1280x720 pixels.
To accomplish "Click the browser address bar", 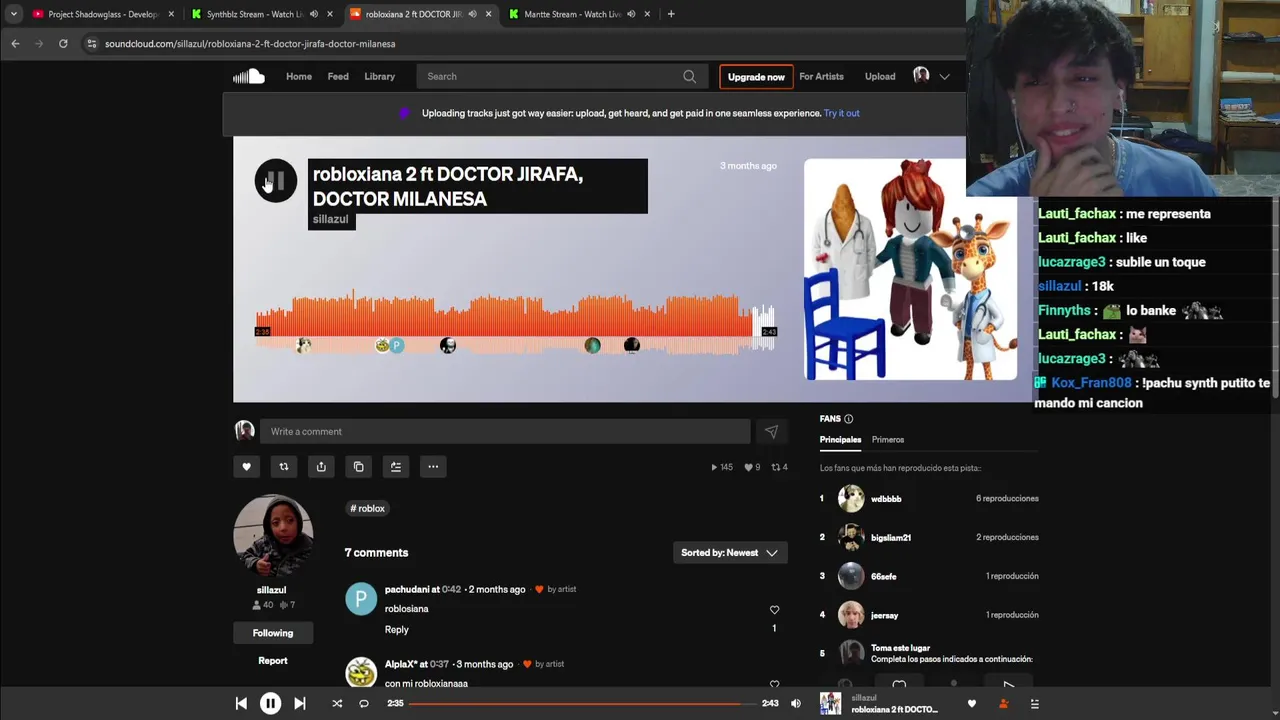I will coord(520,44).
